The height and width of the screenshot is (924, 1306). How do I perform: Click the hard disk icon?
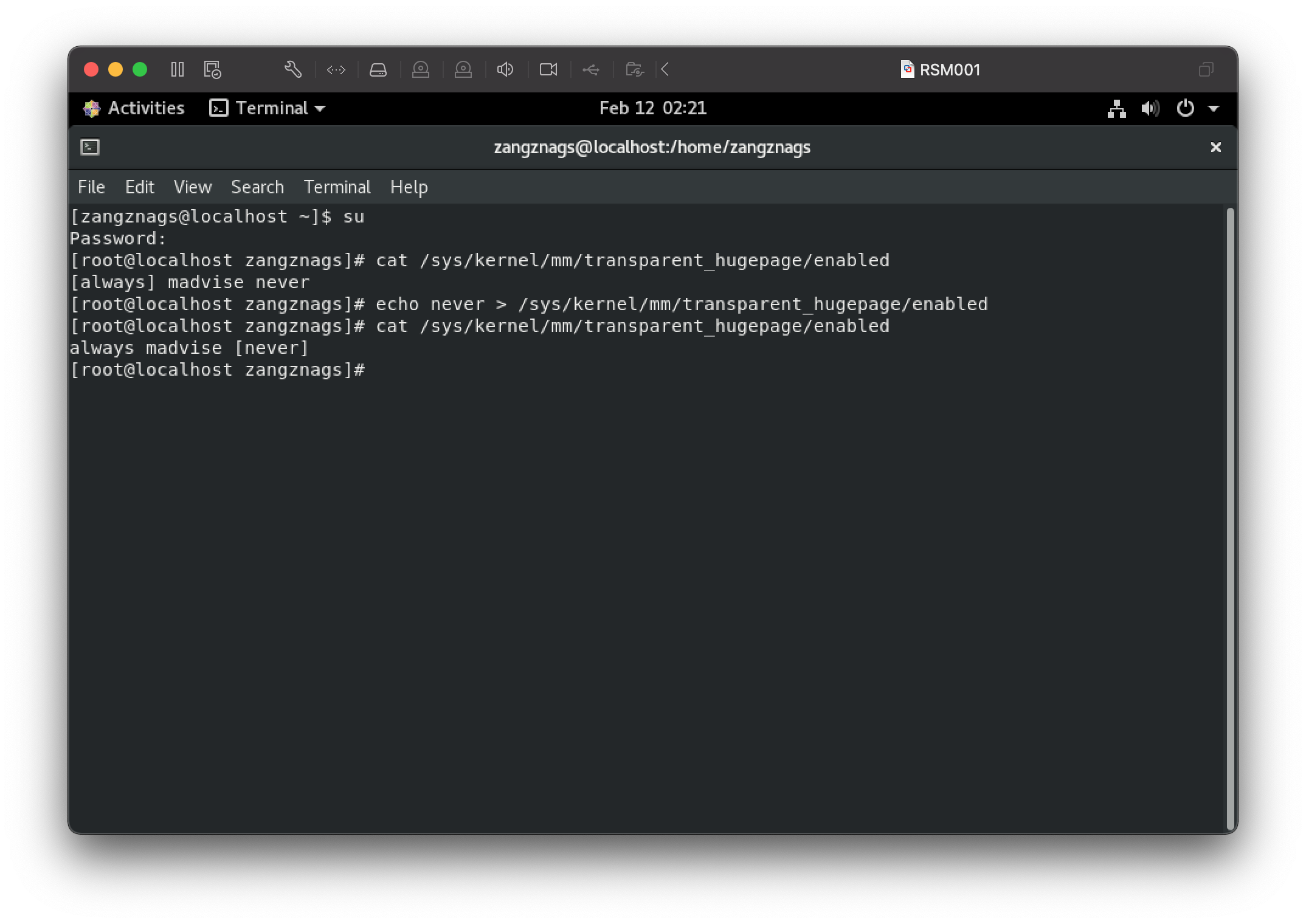coord(378,70)
